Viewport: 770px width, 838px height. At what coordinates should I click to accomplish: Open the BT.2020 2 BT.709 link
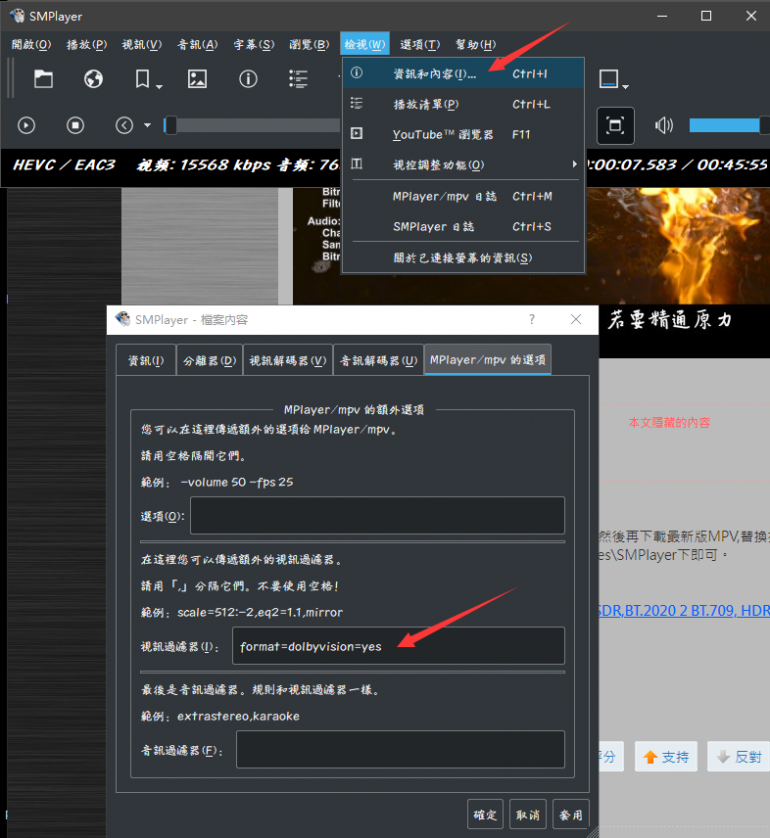(x=684, y=610)
